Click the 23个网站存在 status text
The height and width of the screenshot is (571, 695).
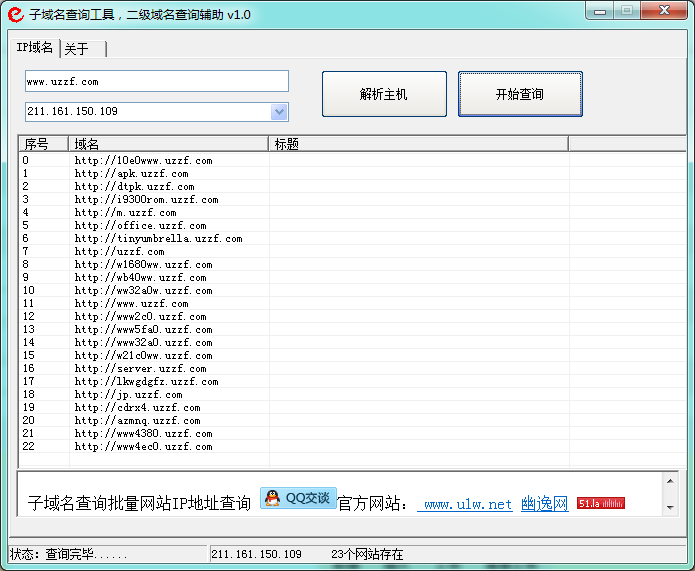367,554
